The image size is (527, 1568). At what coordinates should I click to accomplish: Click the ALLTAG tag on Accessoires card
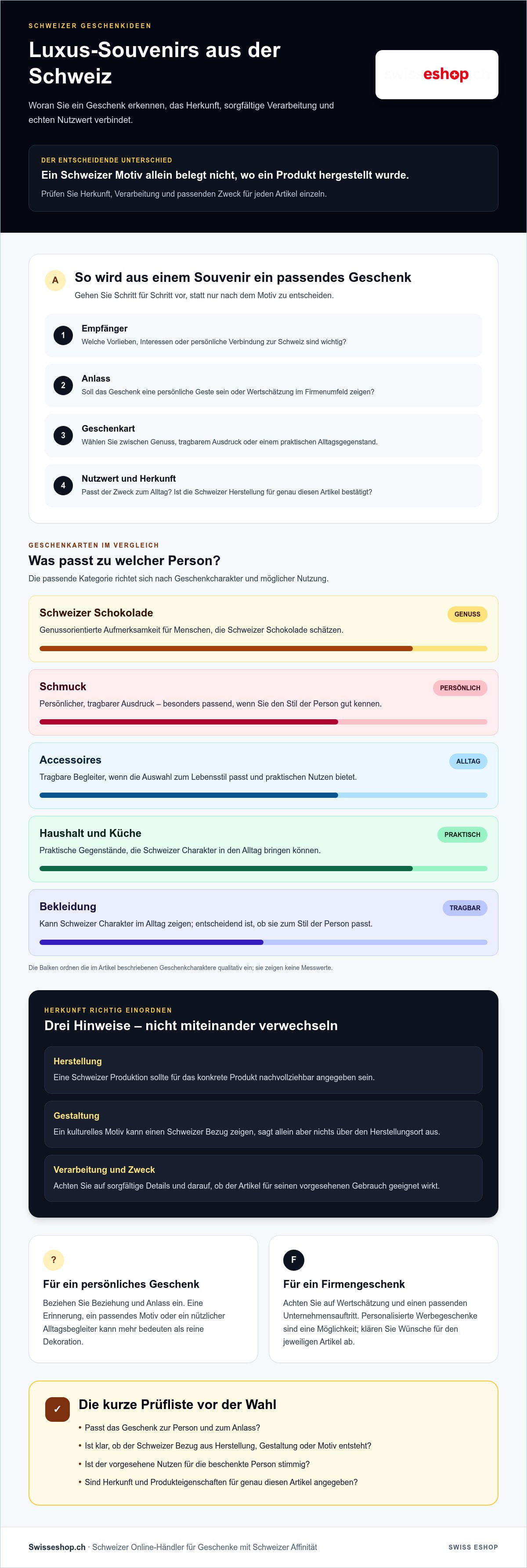[x=468, y=761]
